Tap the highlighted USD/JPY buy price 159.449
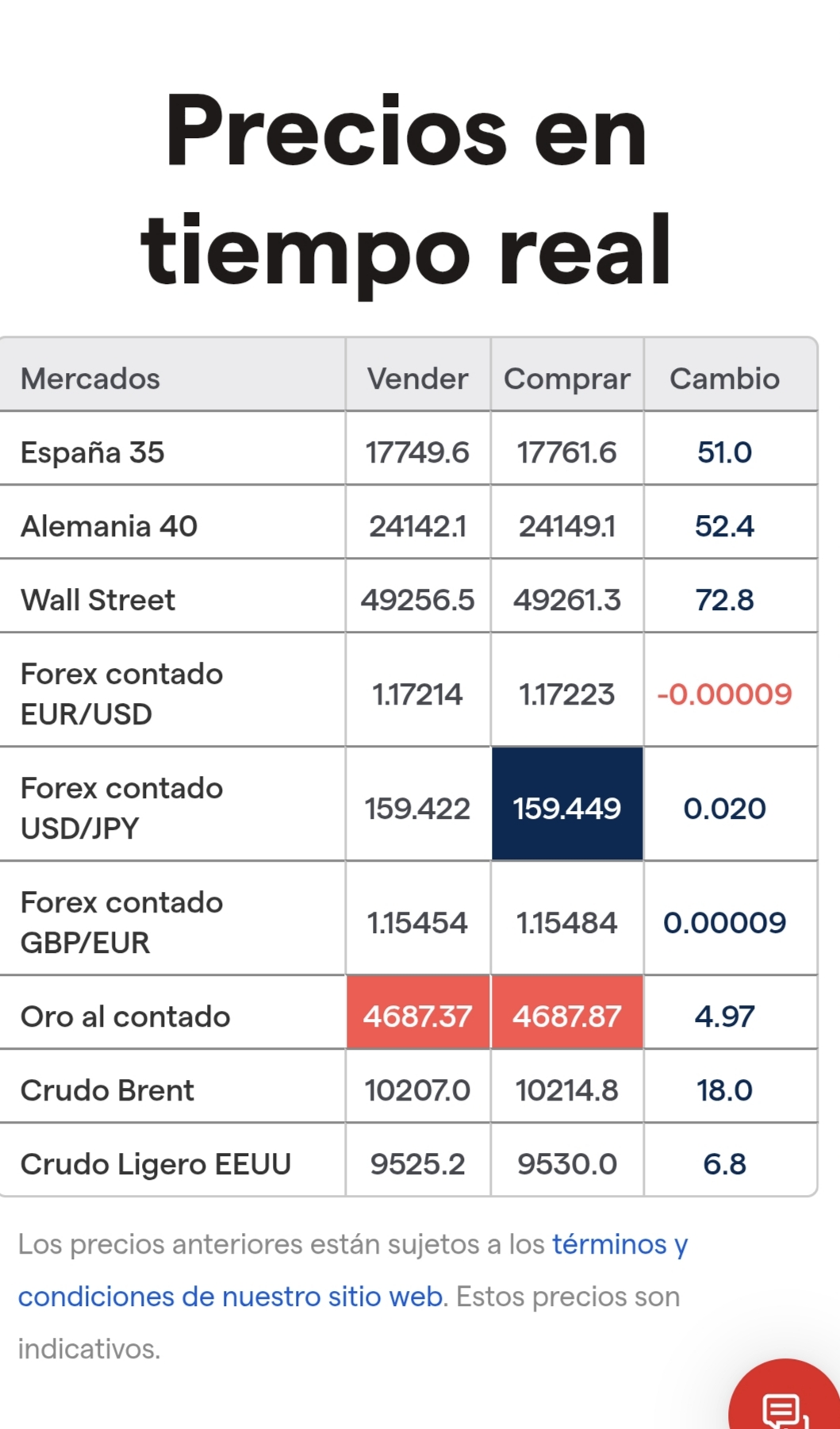Image resolution: width=840 pixels, height=1429 pixels. coord(567,803)
